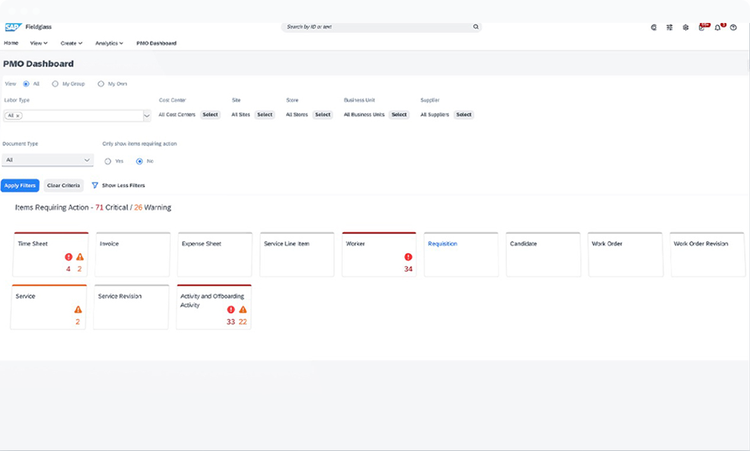Click the 26 Warning summary text
This screenshot has width=750, height=451.
153,207
